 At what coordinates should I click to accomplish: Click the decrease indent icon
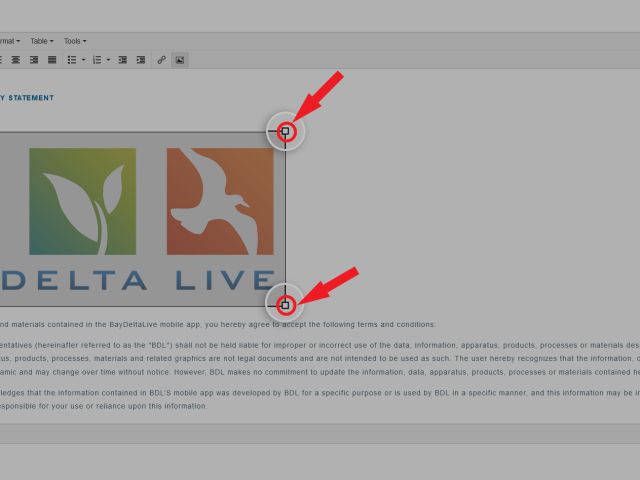click(122, 60)
